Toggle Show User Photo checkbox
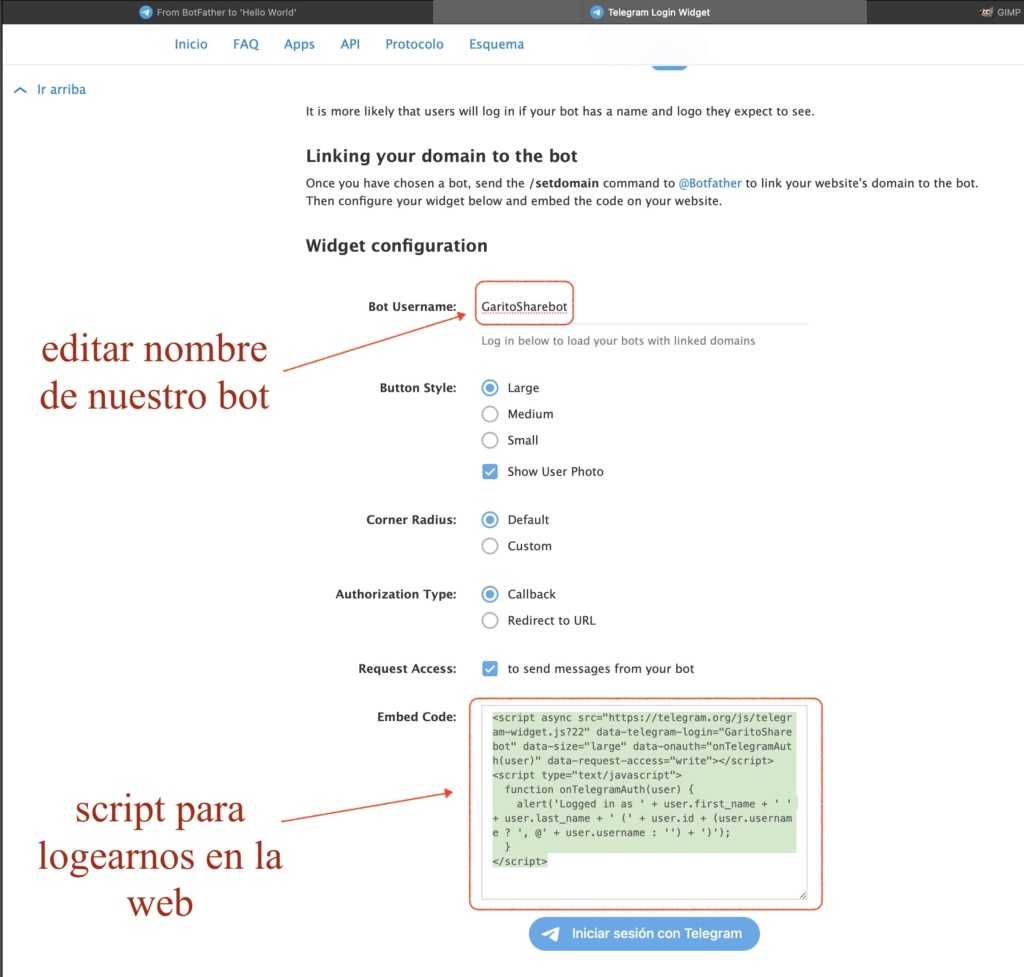This screenshot has width=1024, height=977. pos(490,472)
